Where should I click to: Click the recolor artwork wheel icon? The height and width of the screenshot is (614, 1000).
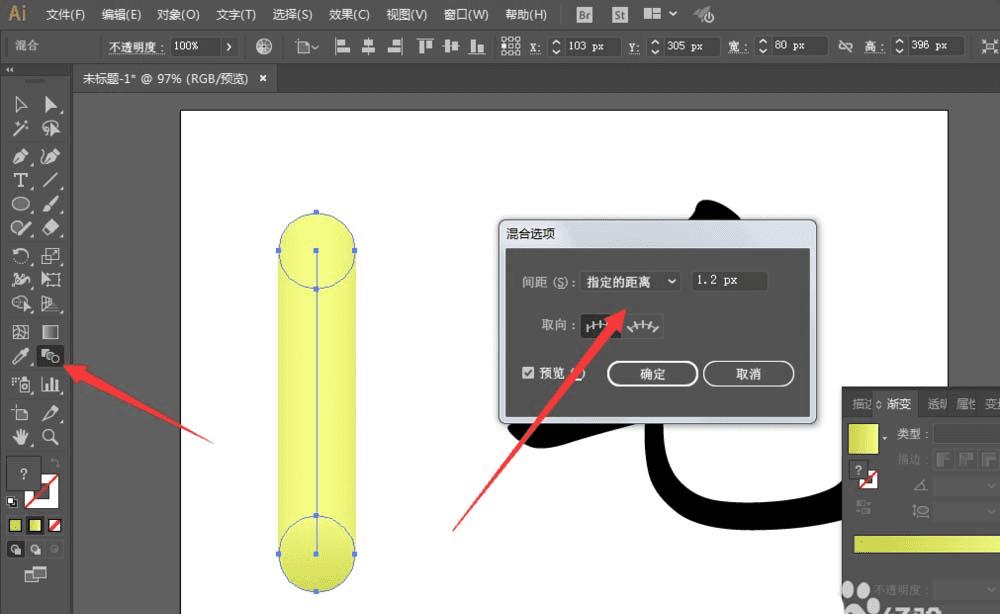pyautogui.click(x=264, y=46)
